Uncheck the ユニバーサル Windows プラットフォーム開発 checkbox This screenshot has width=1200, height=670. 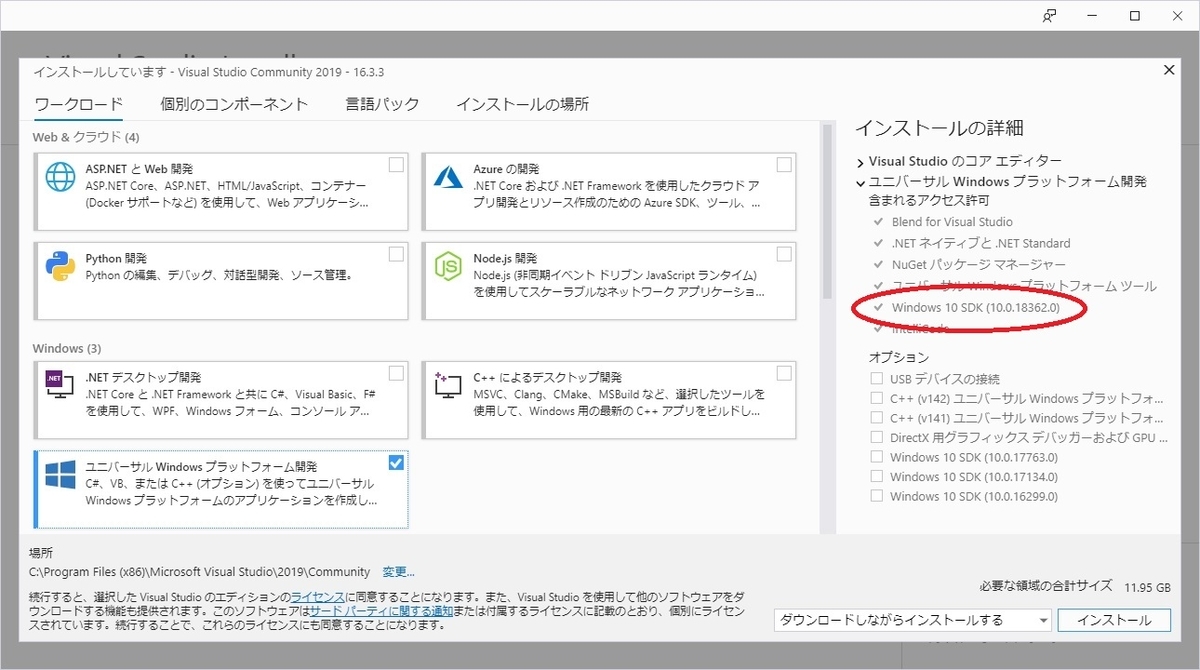396,462
